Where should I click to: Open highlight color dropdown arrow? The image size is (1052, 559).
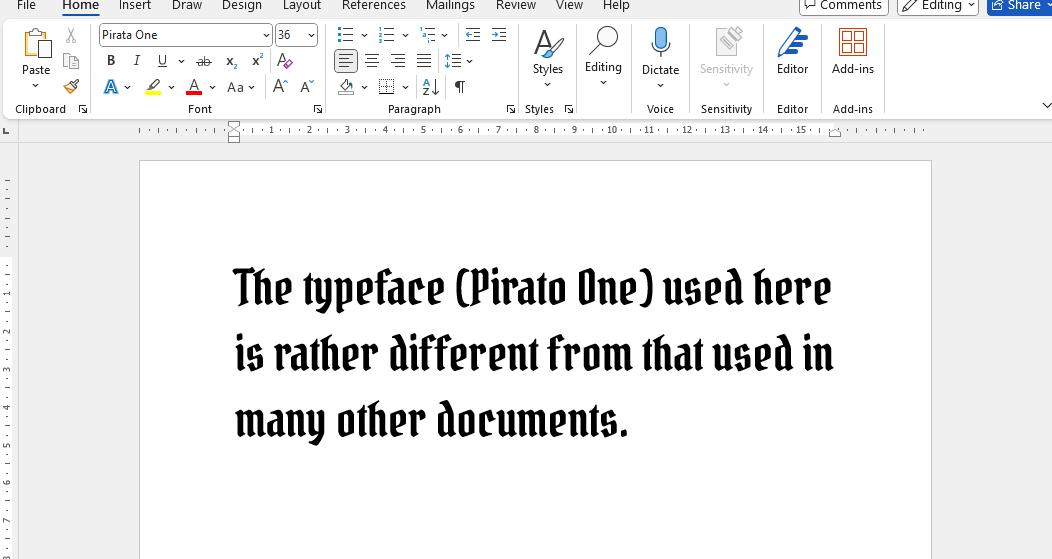[171, 87]
